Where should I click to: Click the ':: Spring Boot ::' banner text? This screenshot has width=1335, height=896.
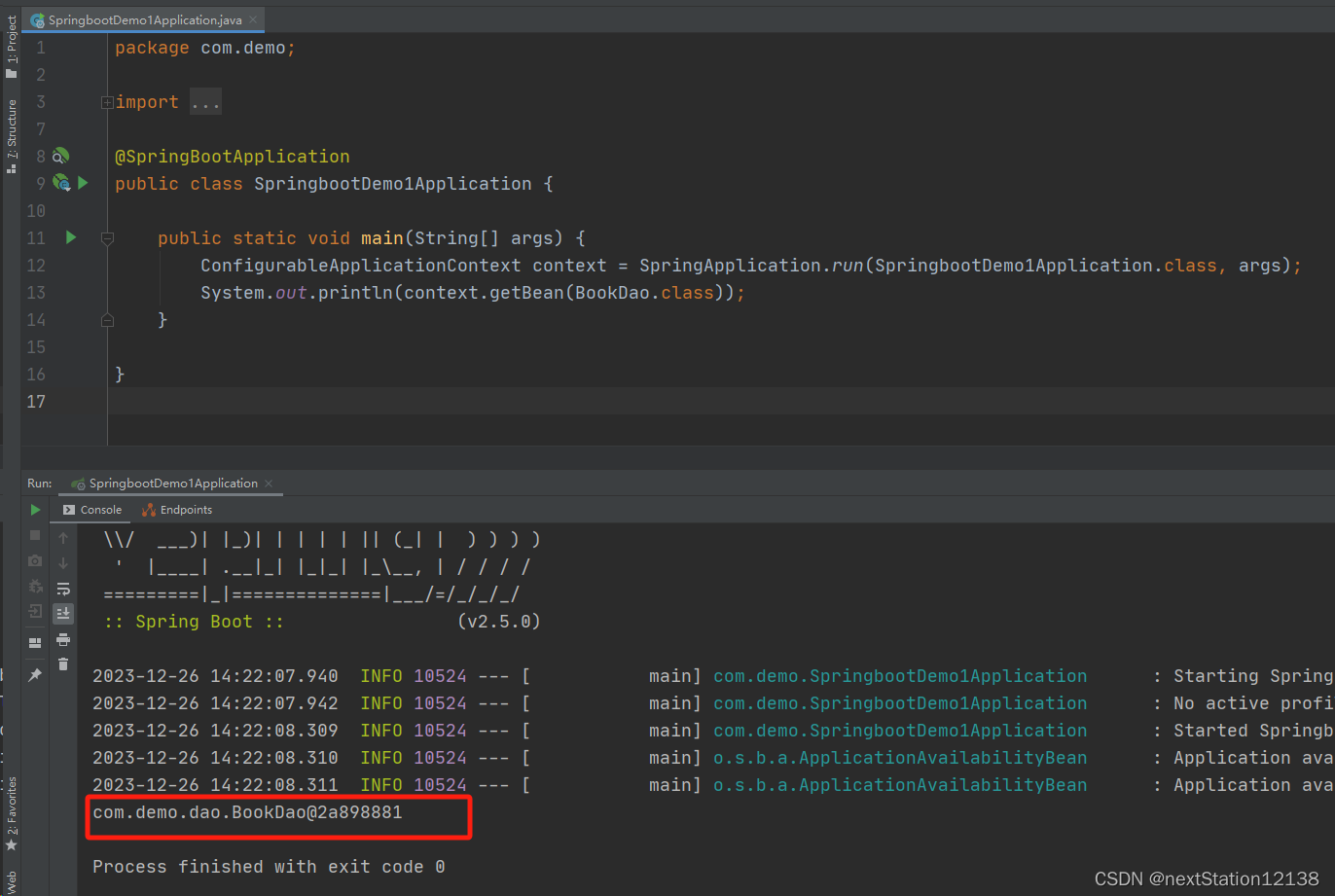194,622
